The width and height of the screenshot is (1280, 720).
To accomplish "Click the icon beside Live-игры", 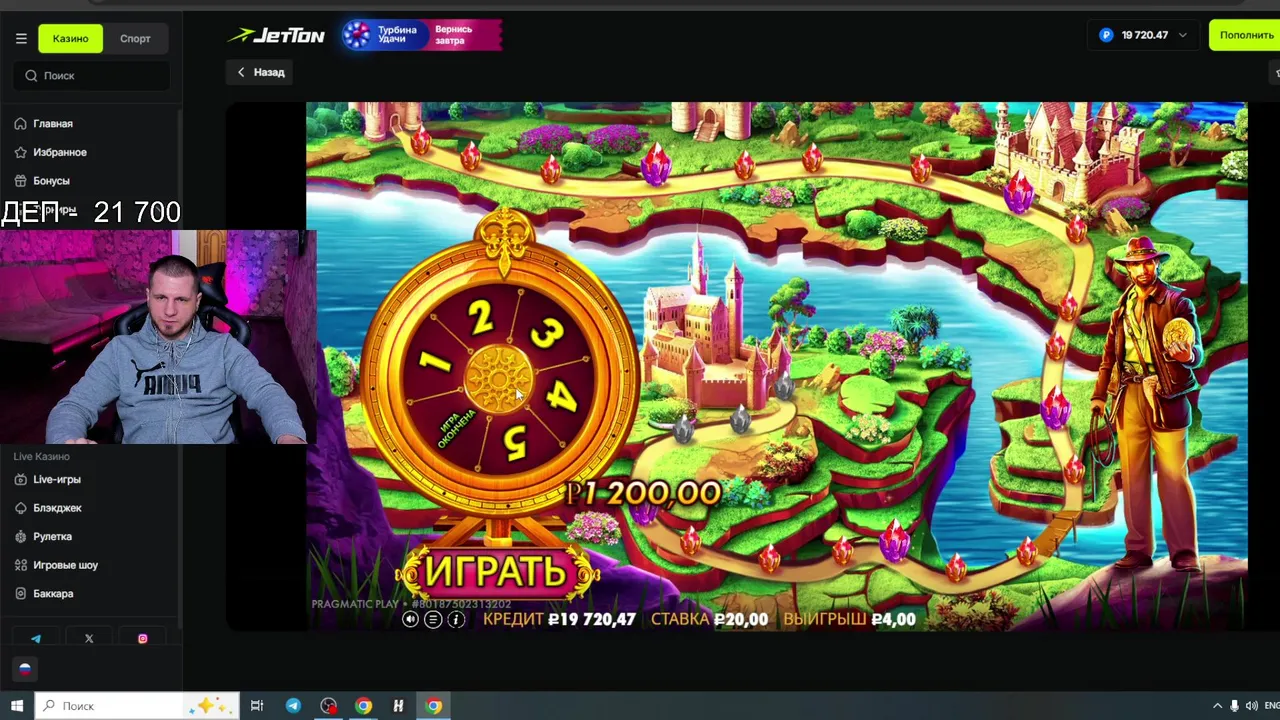I will click(x=20, y=480).
